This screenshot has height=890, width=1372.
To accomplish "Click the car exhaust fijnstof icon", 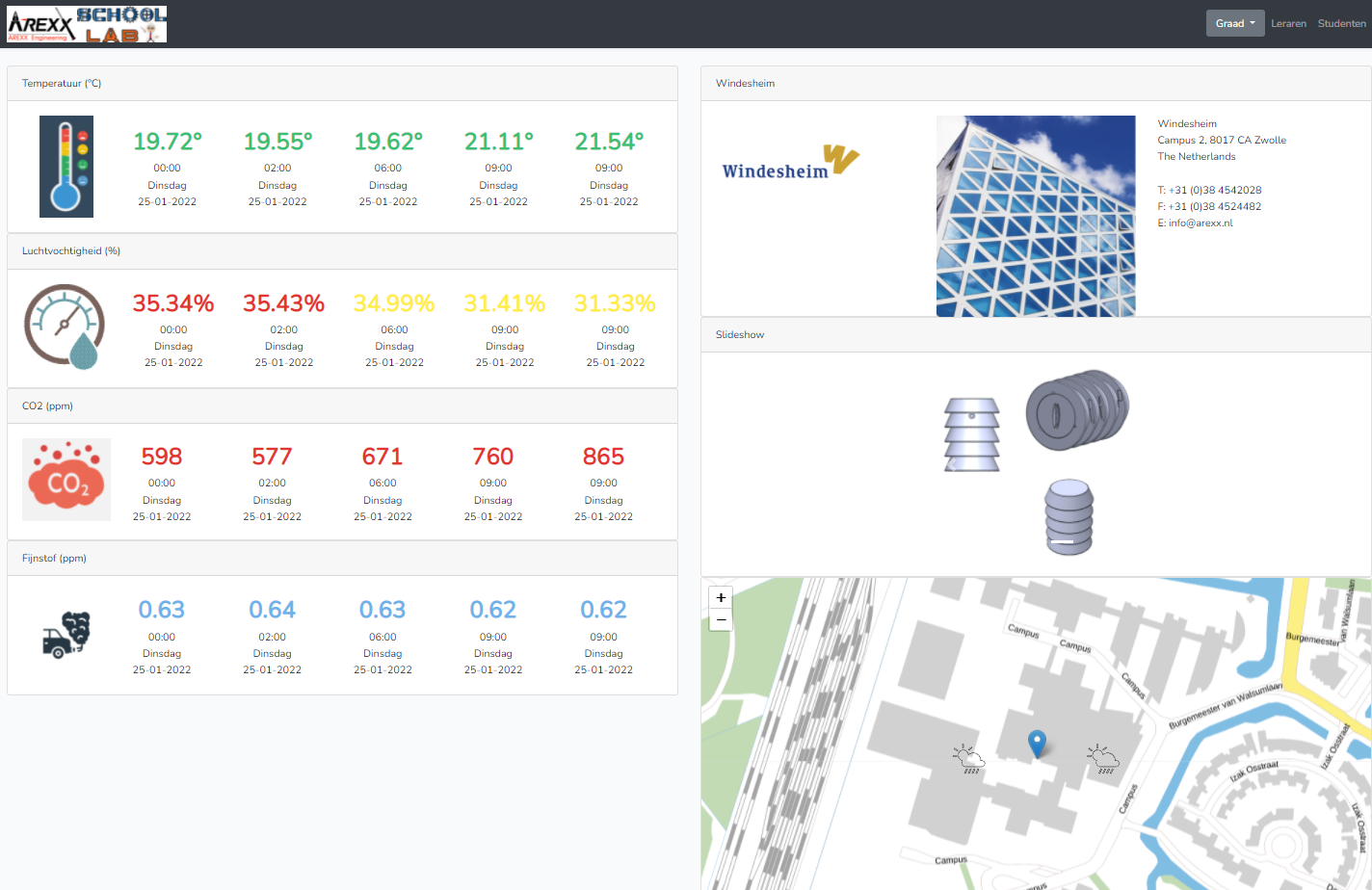I will pyautogui.click(x=66, y=635).
